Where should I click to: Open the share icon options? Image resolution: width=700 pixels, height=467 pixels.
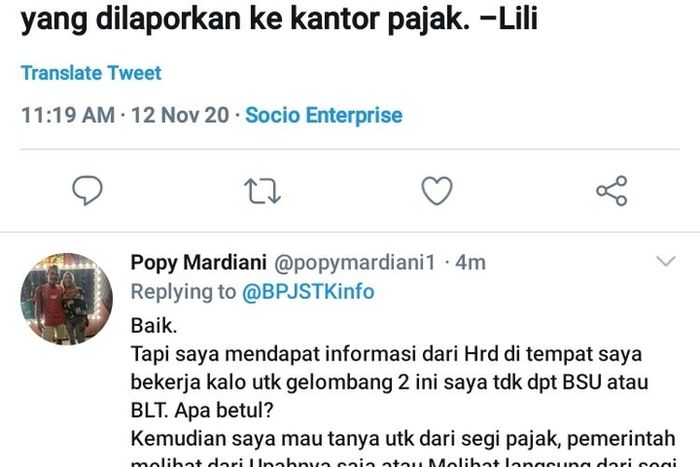click(612, 191)
